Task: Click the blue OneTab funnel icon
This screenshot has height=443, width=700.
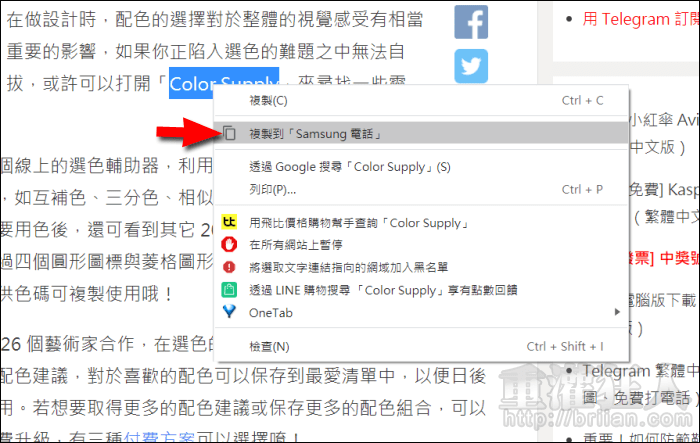Action: 229,311
